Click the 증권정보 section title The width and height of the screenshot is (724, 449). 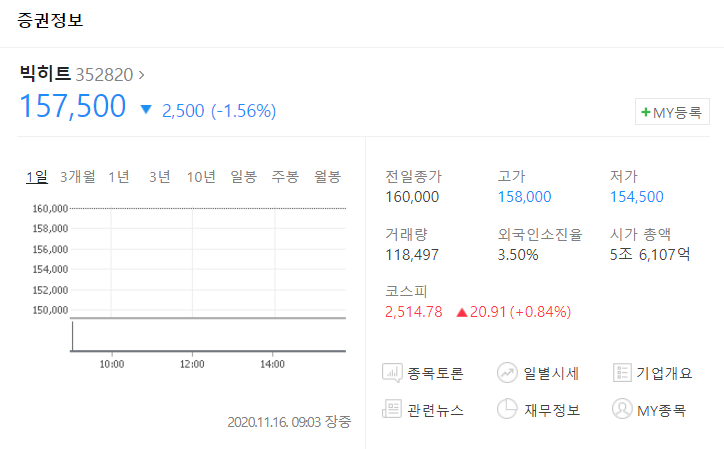[50, 20]
